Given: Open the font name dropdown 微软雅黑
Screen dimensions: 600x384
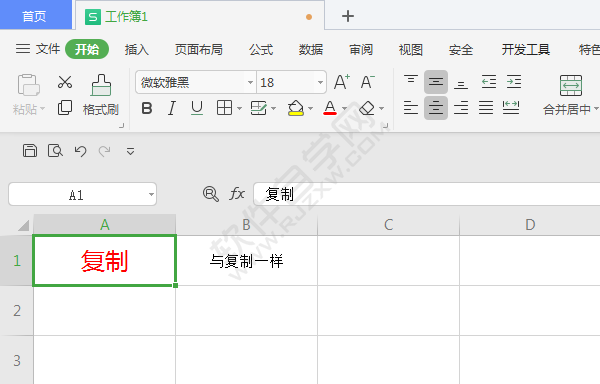Looking at the screenshot, I should point(250,82).
